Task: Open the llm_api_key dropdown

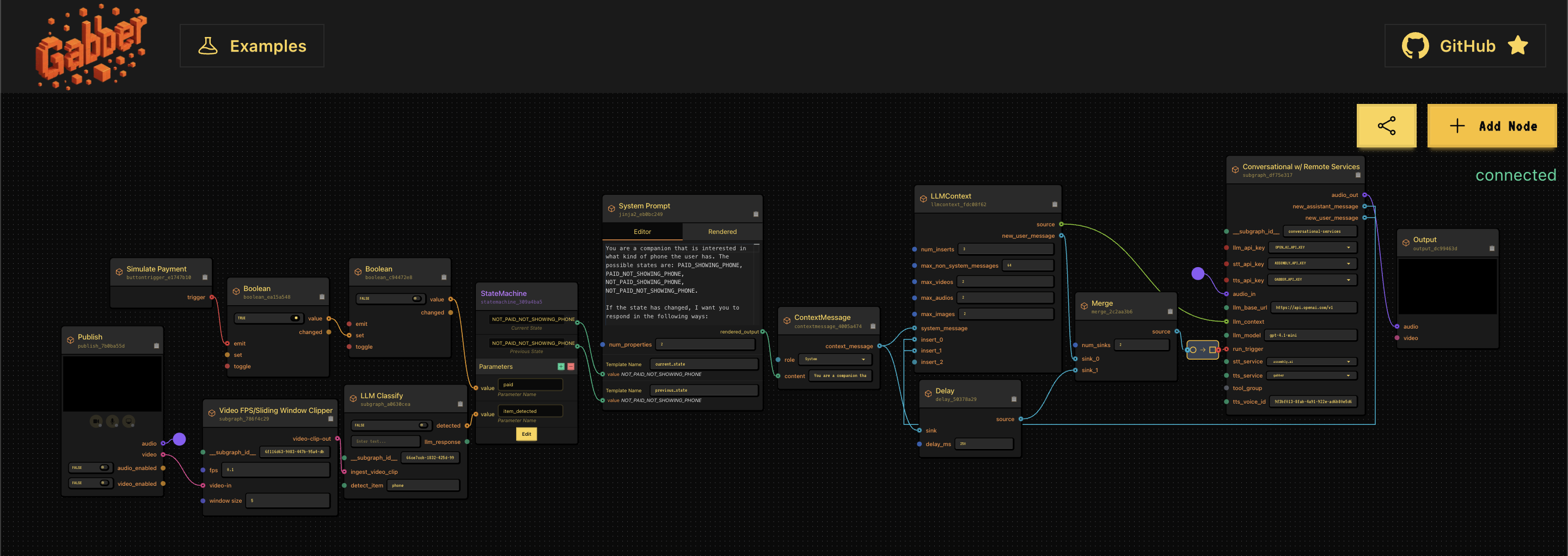Action: coord(1312,248)
